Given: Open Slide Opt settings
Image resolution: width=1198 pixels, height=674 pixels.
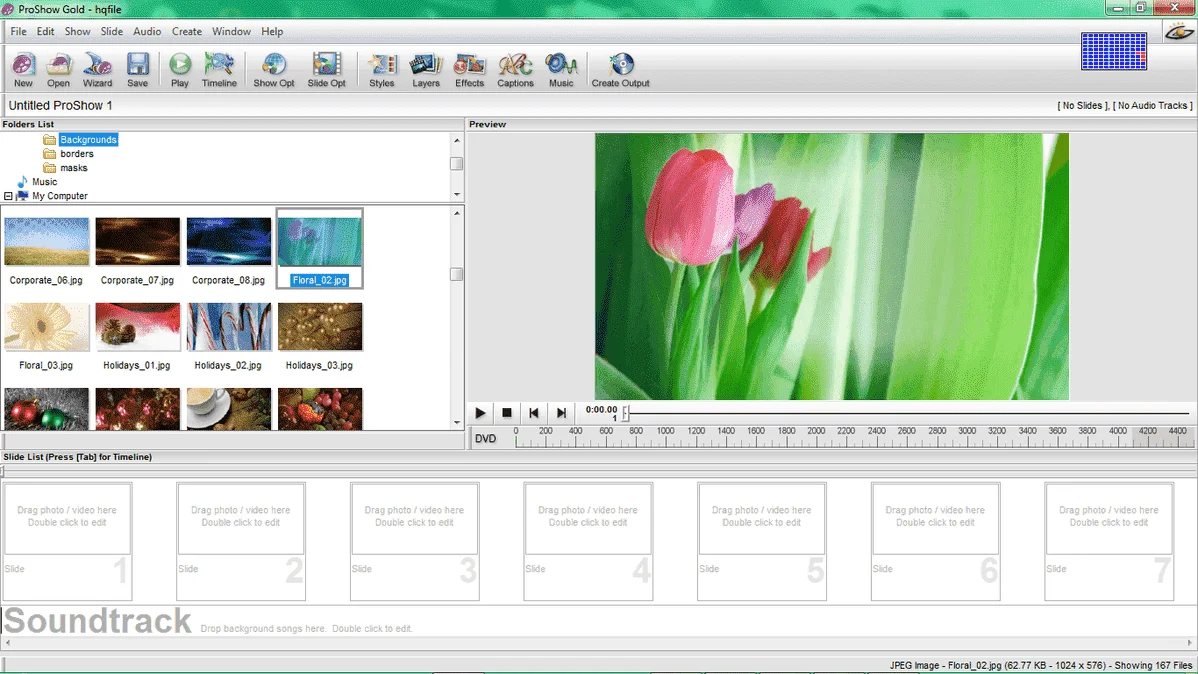Looking at the screenshot, I should (x=326, y=70).
